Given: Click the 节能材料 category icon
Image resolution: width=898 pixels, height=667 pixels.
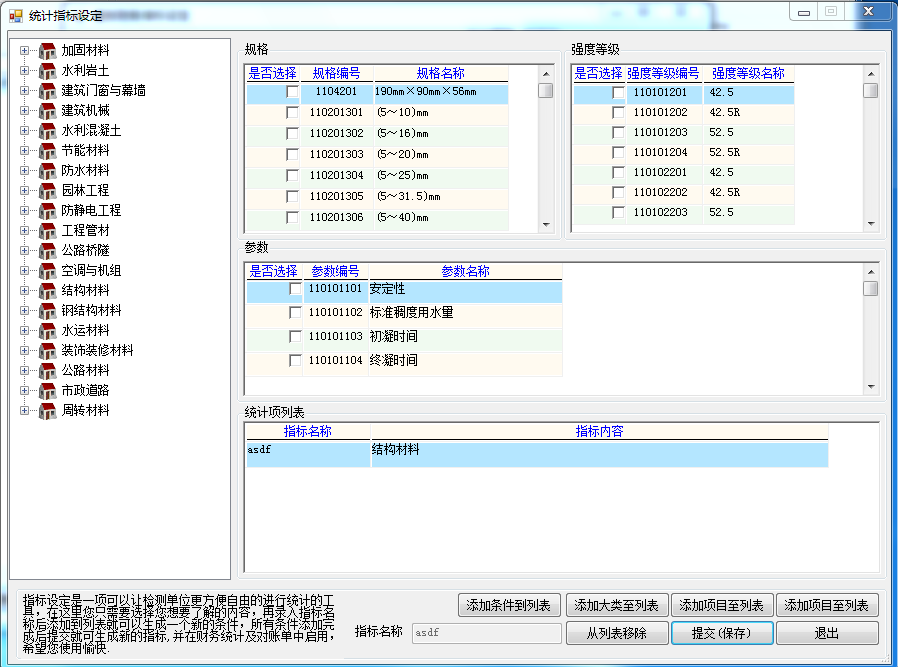Looking at the screenshot, I should coord(47,151).
